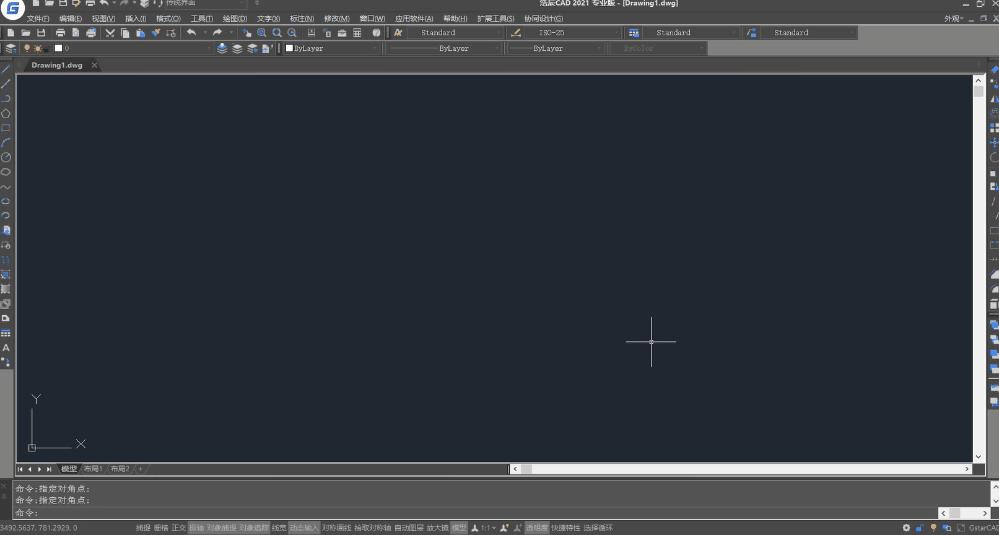Image resolution: width=999 pixels, height=535 pixels.
Task: Click the 自动图层 auto layer button
Action: point(408,528)
